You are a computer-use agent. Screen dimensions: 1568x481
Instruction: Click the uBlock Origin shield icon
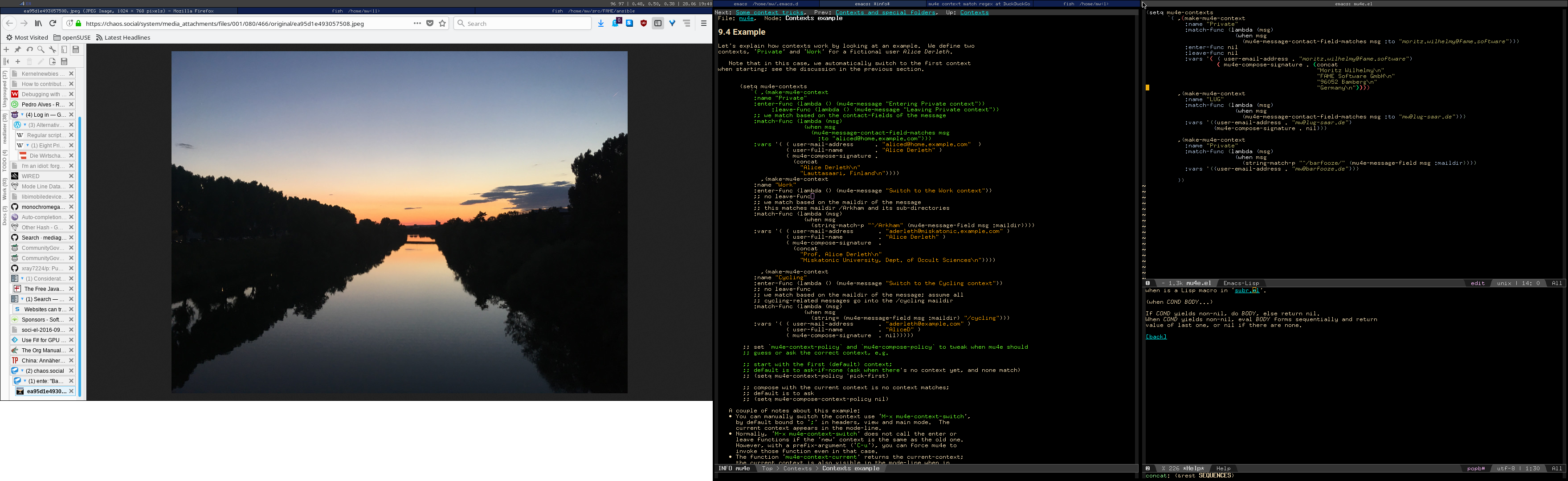pos(643,23)
